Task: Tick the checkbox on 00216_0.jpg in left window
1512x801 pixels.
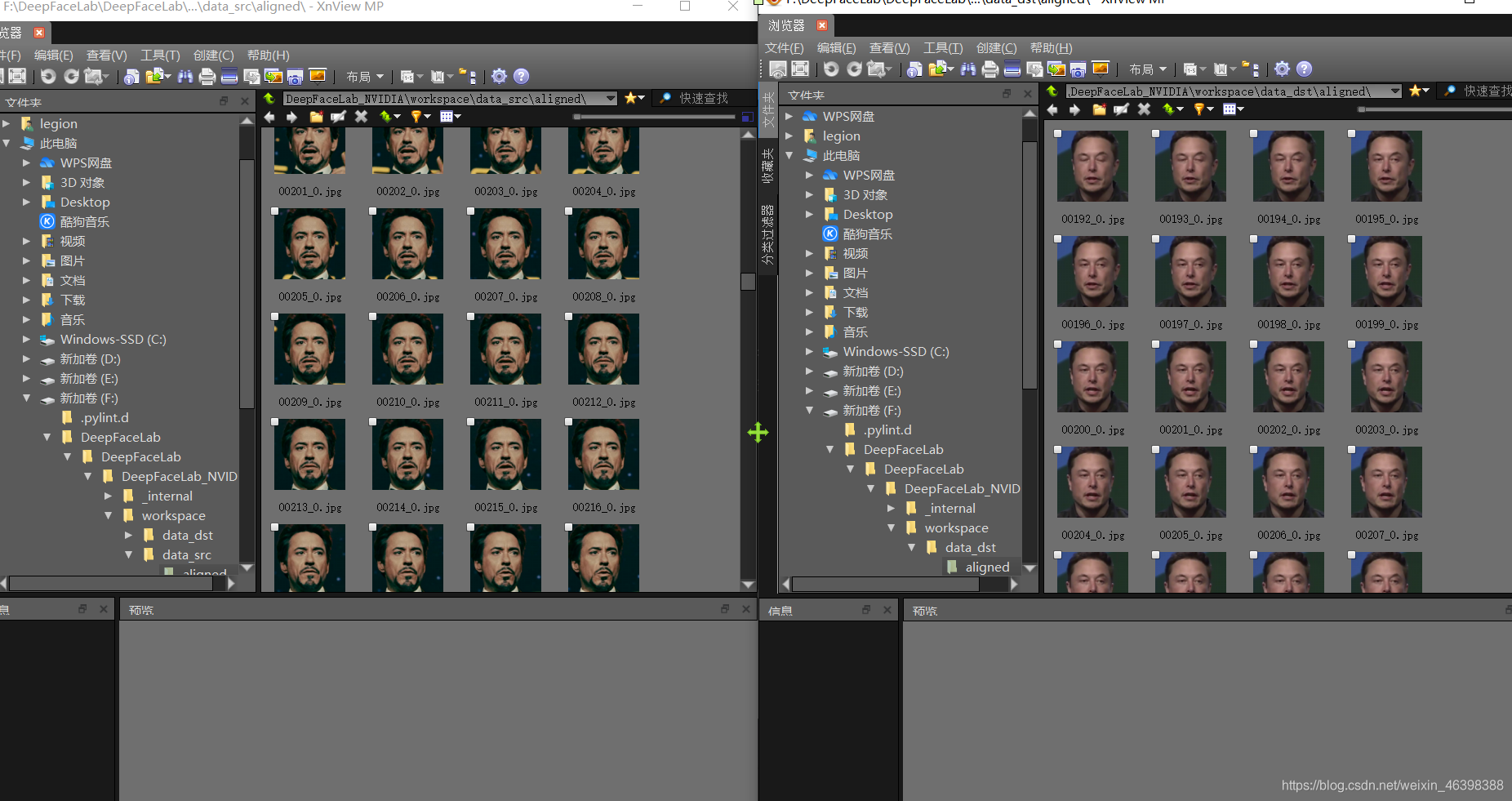Action: [569, 422]
